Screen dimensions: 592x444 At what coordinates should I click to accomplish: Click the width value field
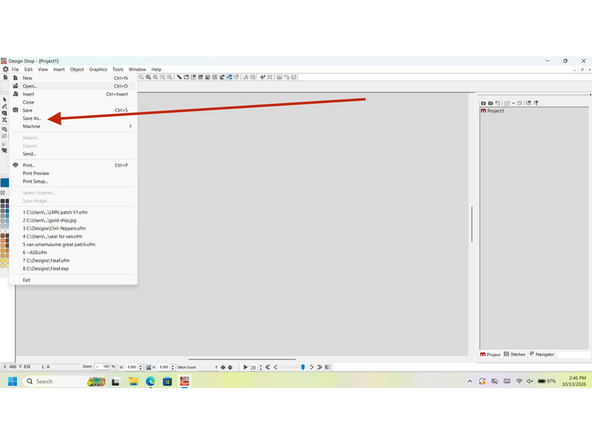click(132, 367)
